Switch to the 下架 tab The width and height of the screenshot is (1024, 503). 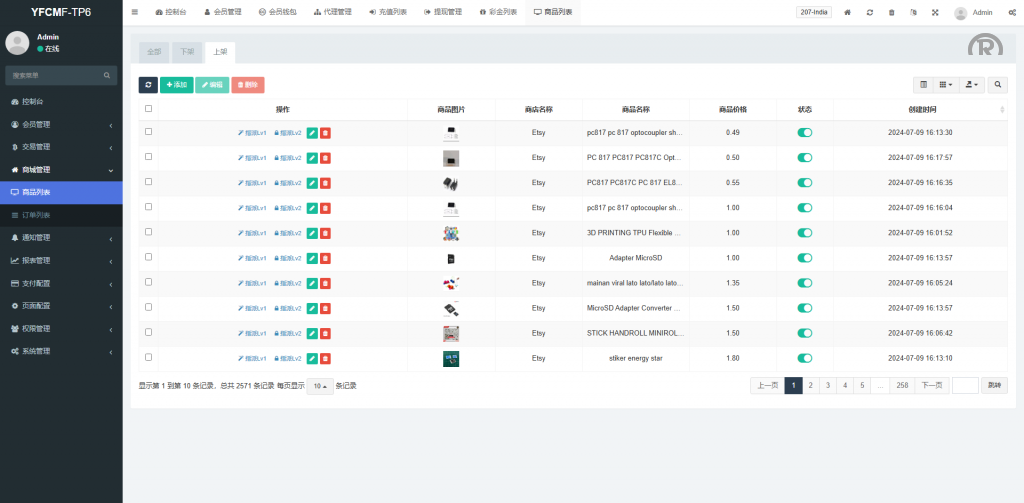tap(187, 52)
